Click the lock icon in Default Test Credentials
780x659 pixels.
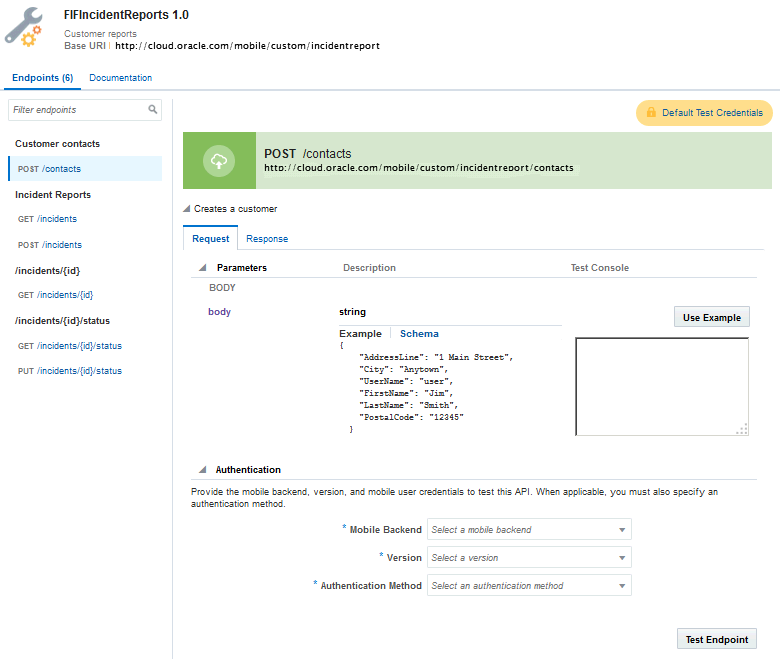[651, 112]
